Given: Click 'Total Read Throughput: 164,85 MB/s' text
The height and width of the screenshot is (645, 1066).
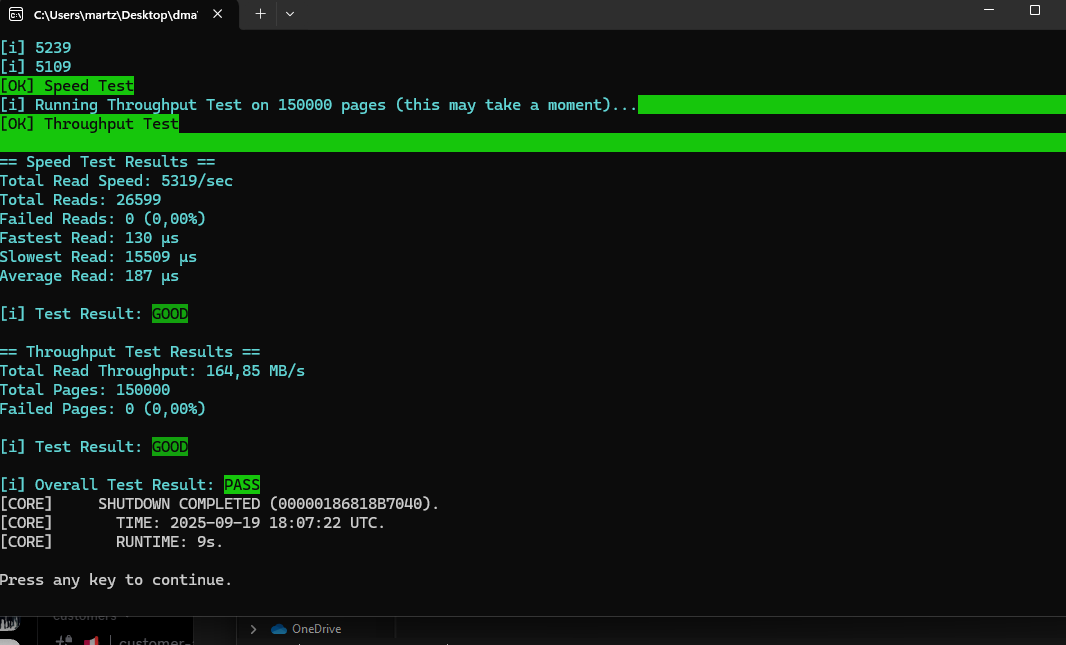Looking at the screenshot, I should point(152,371).
